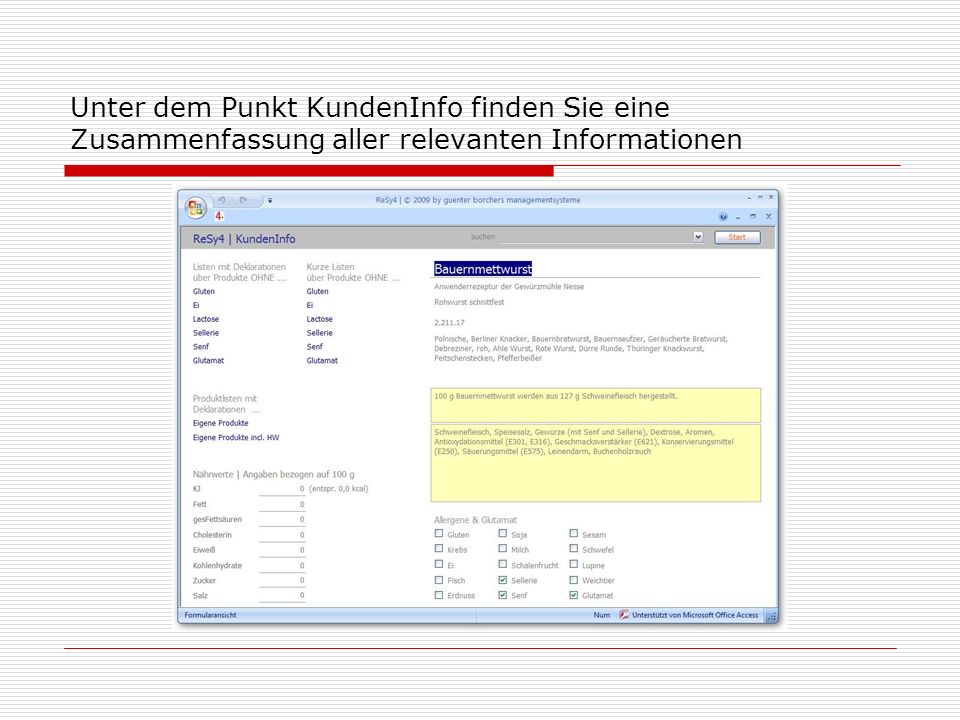Open Lactose under Kurze Listen
Screen dimensions: 960x720
pyautogui.click(x=320, y=319)
